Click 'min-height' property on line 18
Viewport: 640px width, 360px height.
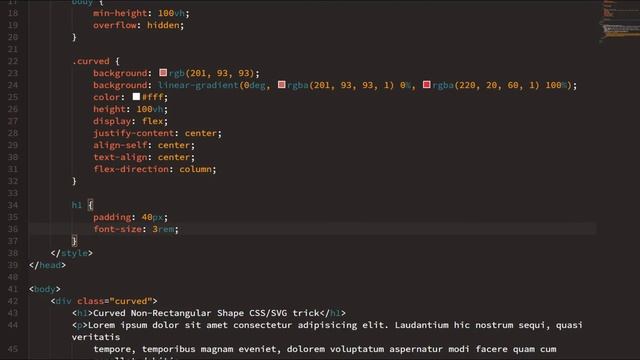click(x=120, y=13)
